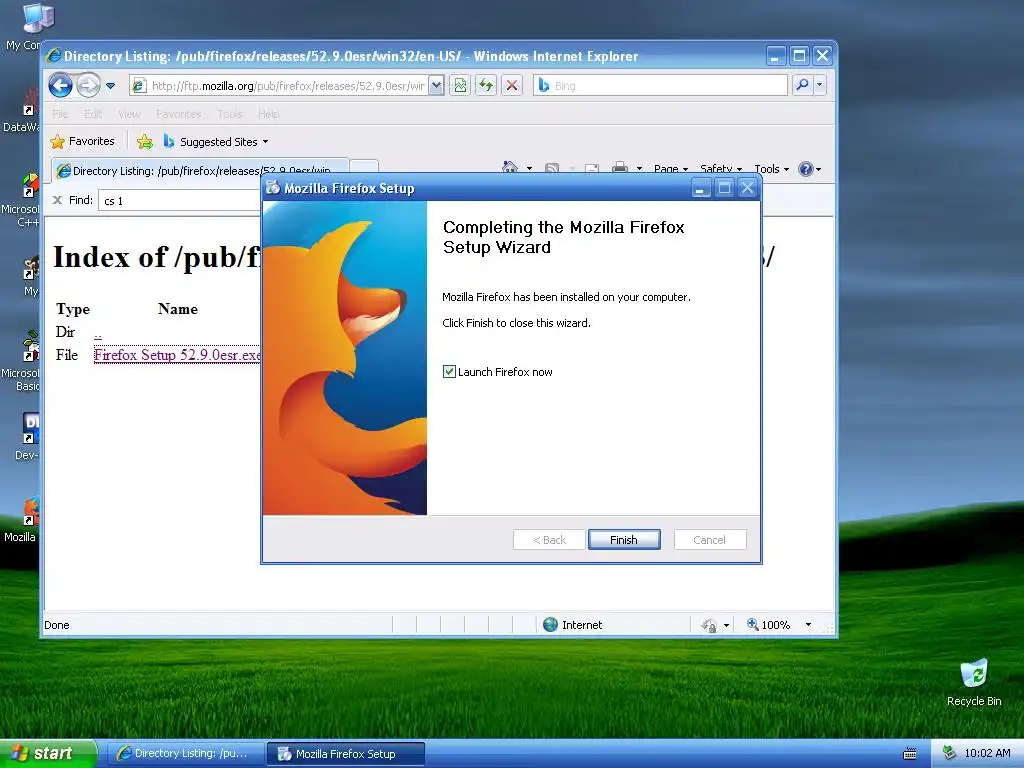Open the Home dropdown arrow

(529, 169)
